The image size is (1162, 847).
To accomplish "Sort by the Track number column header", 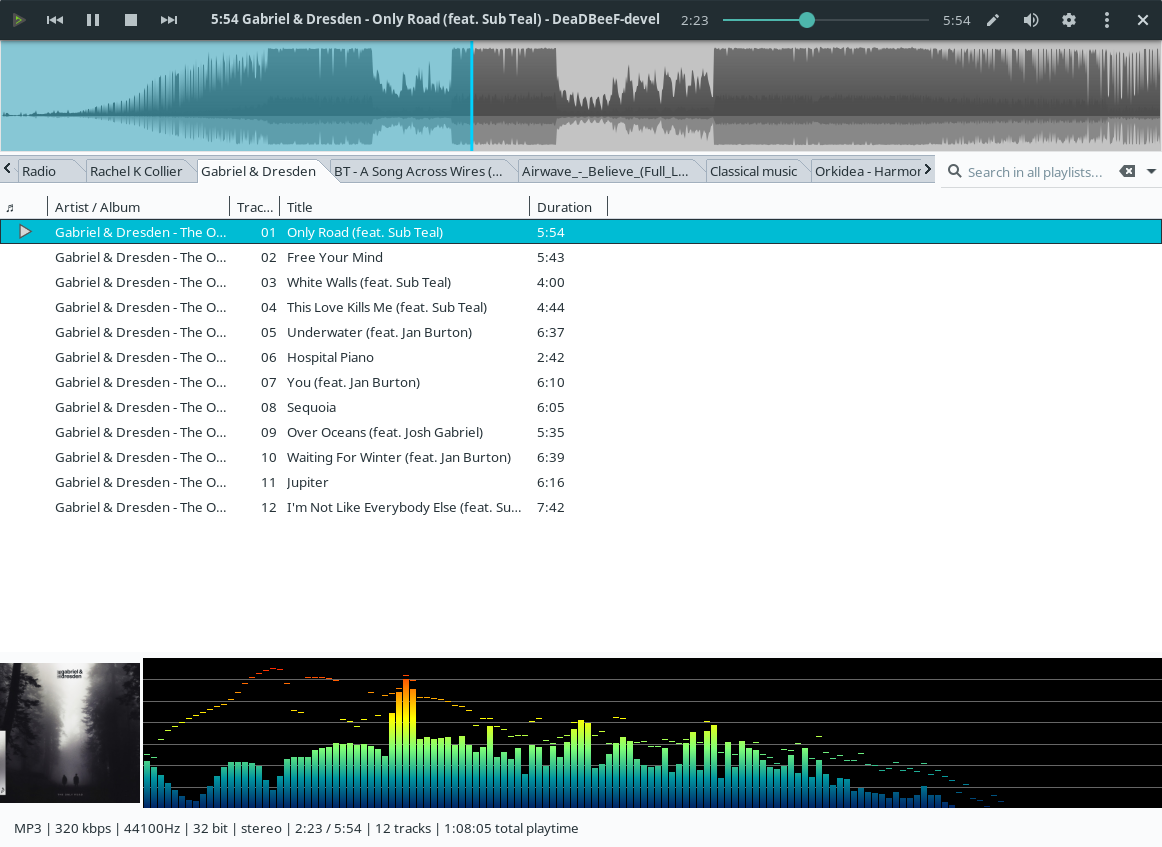I will click(254, 207).
